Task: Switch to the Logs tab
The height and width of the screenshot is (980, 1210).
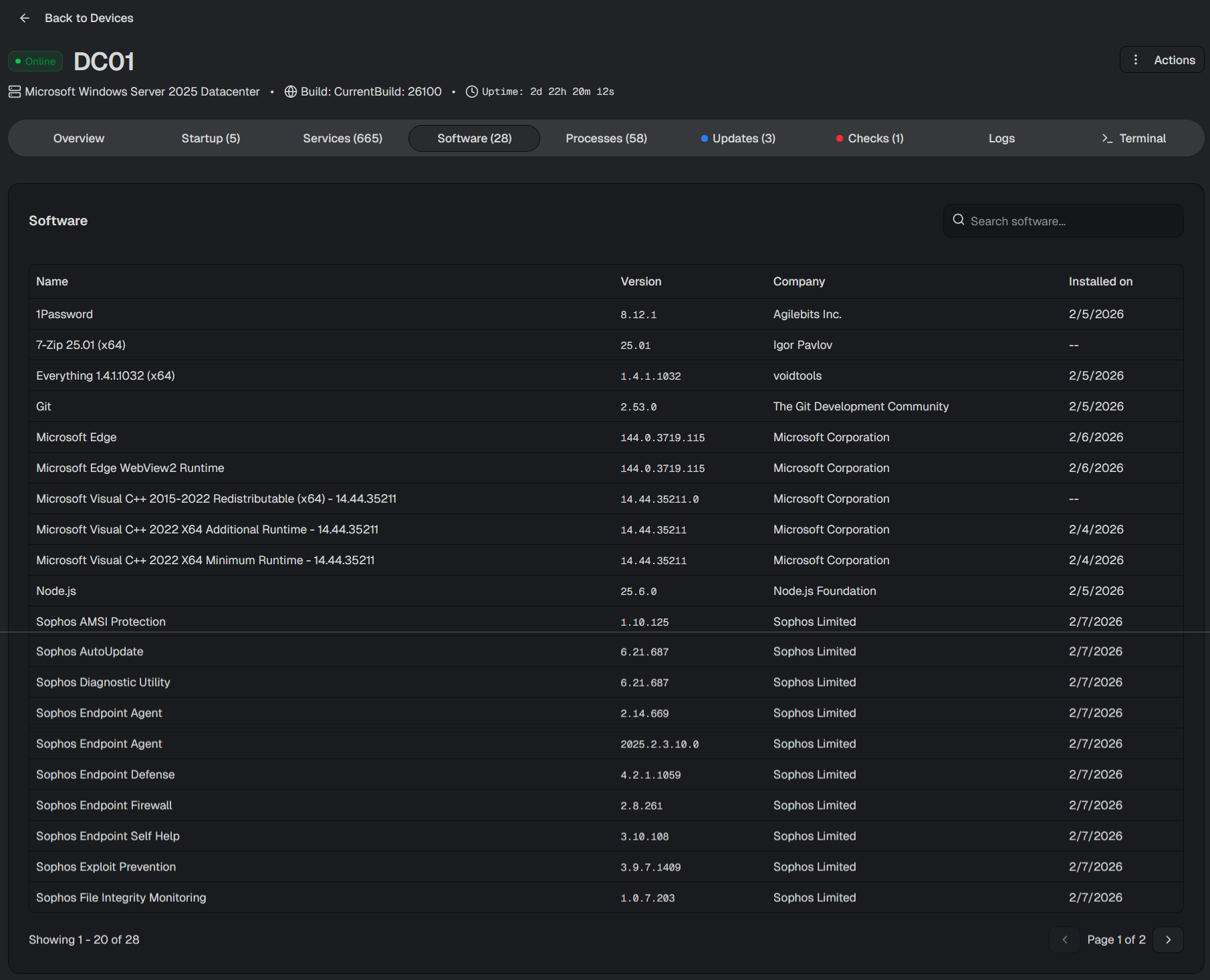Action: click(x=1001, y=138)
